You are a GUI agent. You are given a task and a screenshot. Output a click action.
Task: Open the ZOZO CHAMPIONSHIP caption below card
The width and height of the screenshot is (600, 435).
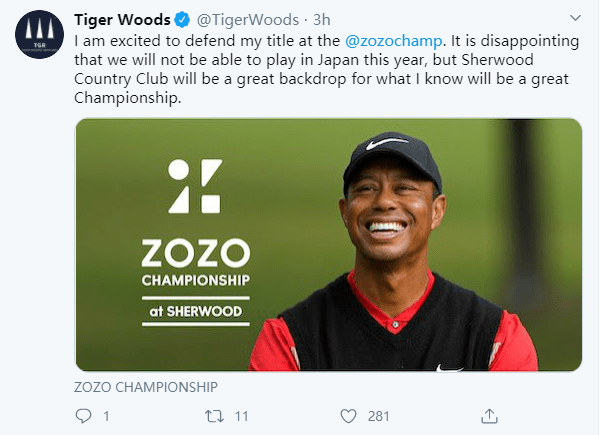[146, 386]
